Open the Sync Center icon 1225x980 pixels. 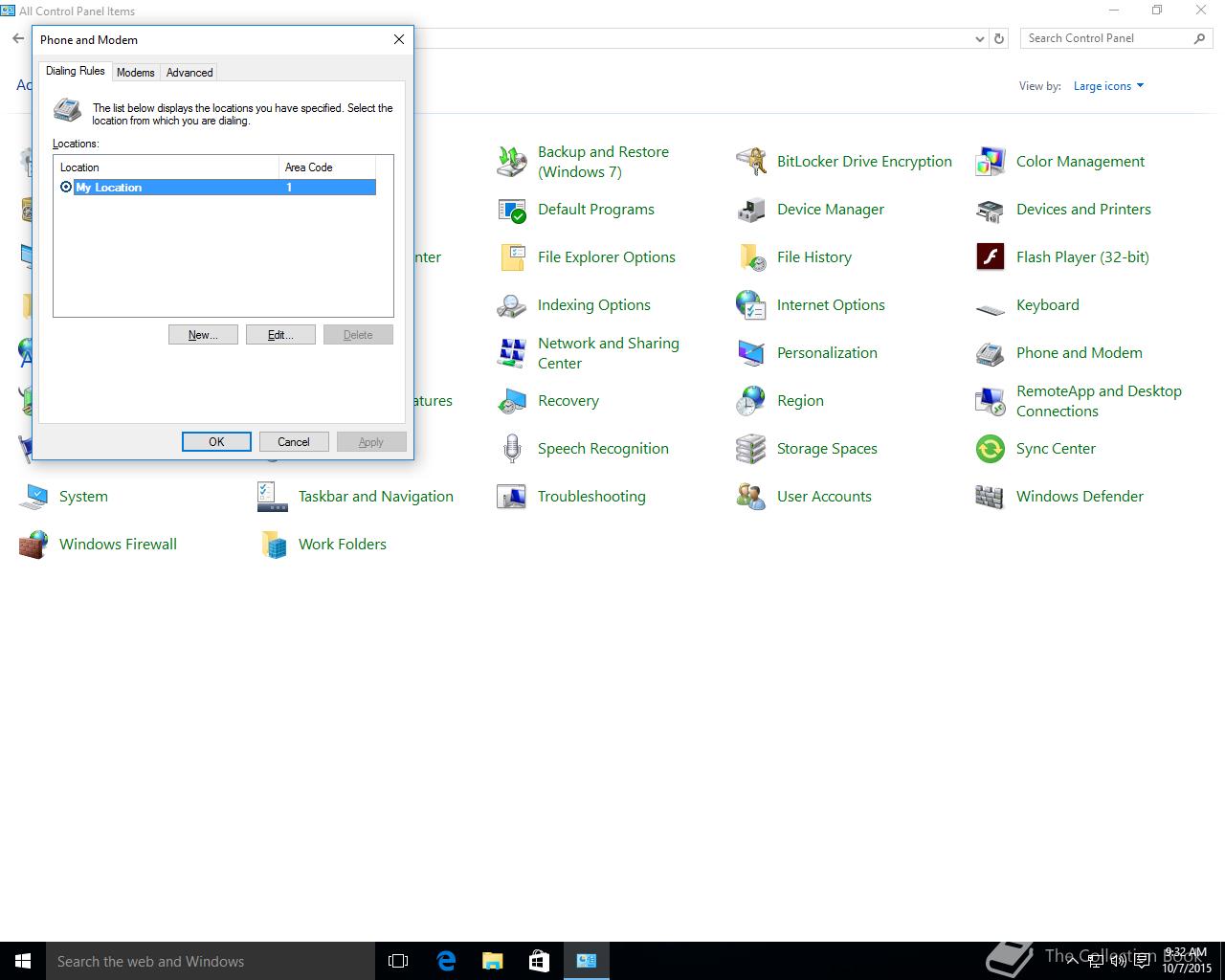click(x=991, y=449)
